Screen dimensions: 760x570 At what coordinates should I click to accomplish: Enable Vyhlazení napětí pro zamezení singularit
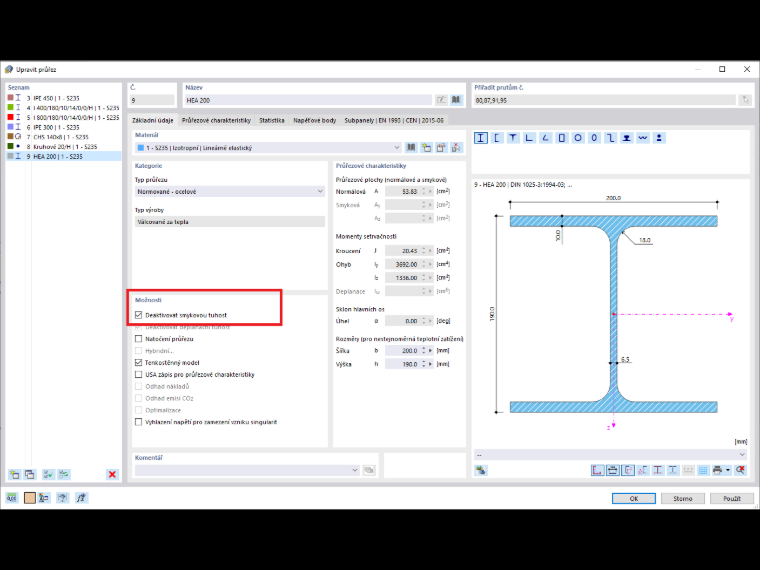pyautogui.click(x=139, y=422)
